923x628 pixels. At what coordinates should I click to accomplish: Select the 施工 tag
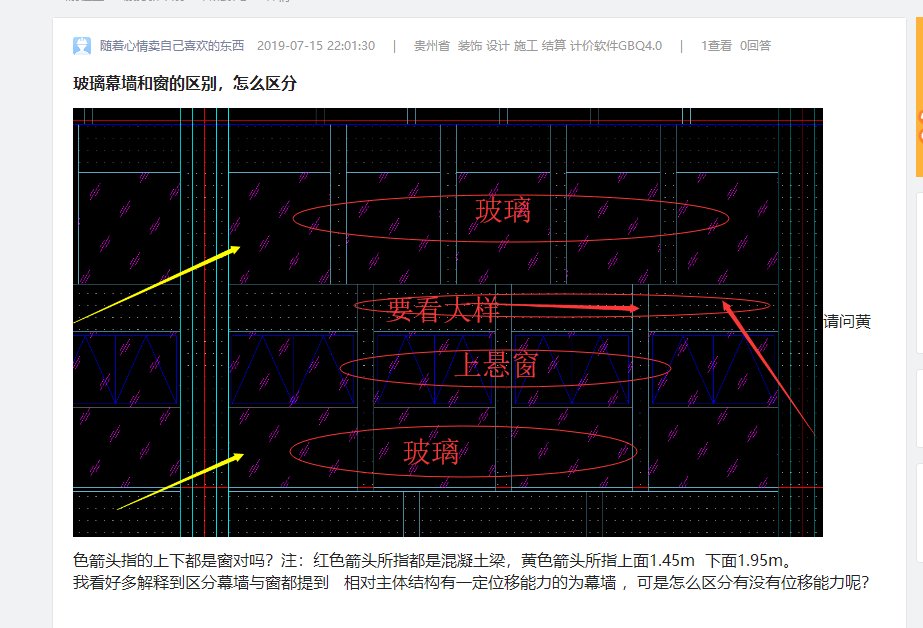click(x=525, y=46)
